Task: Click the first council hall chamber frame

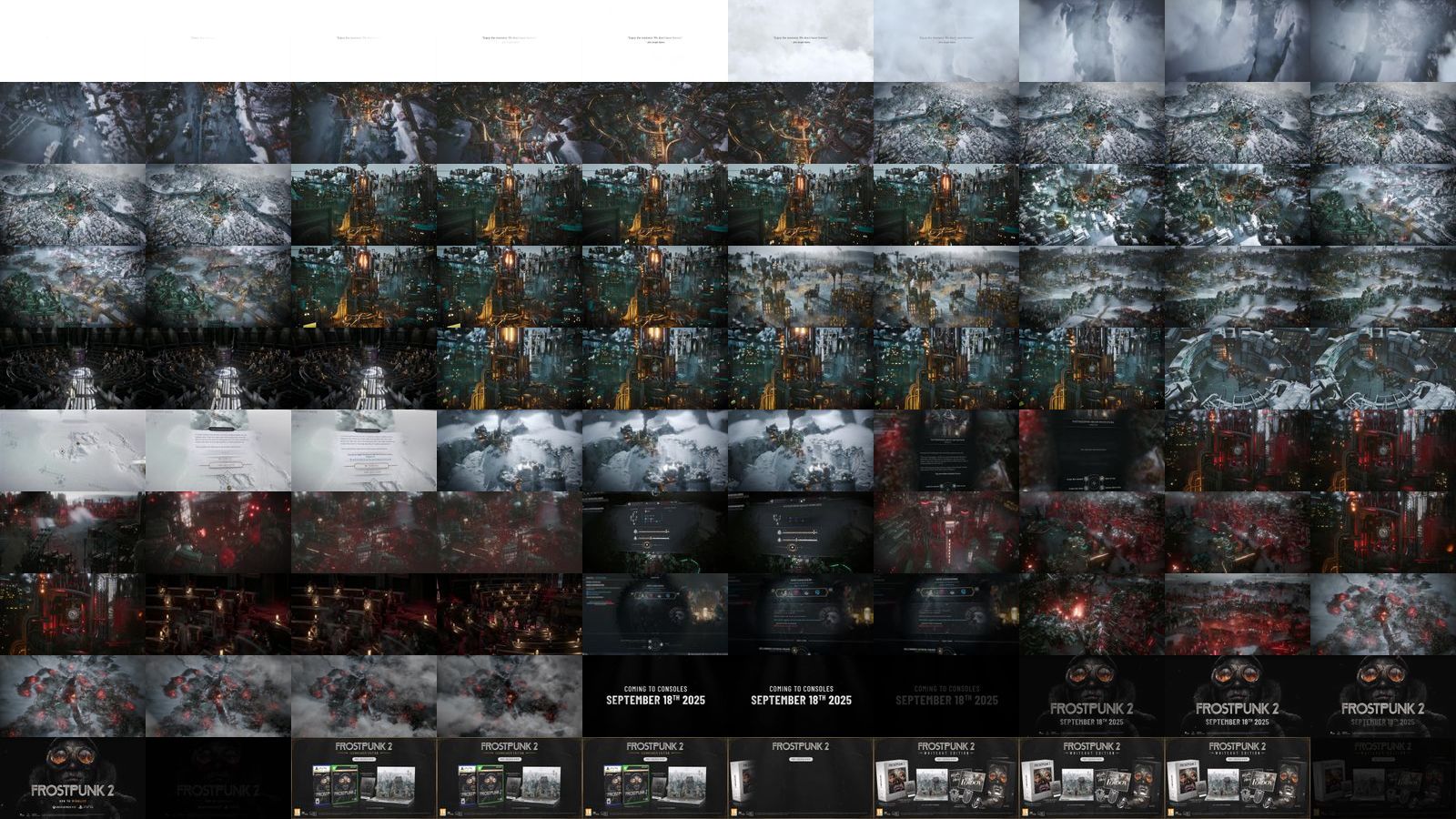Action: 73,369
